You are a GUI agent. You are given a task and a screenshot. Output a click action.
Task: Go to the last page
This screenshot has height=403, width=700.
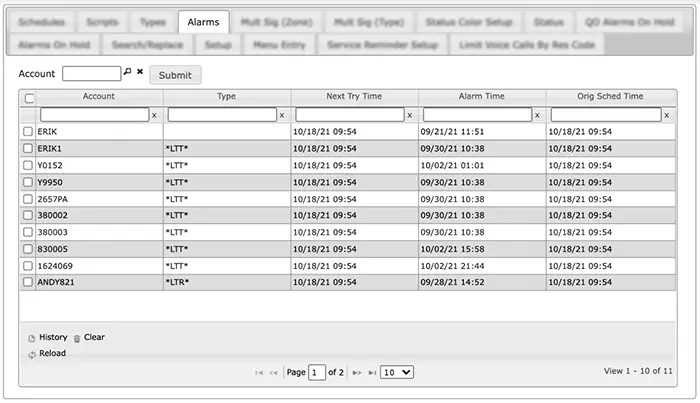tap(372, 373)
